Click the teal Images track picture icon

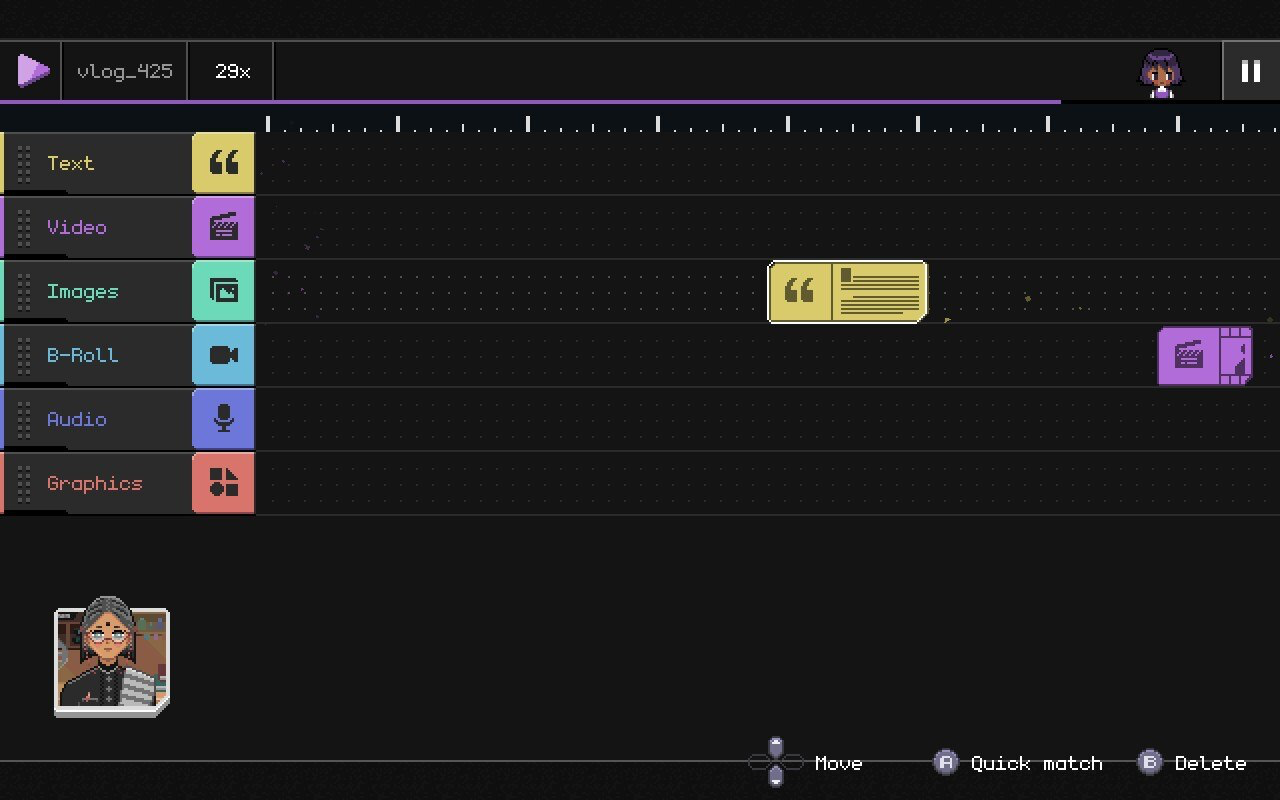tap(223, 291)
